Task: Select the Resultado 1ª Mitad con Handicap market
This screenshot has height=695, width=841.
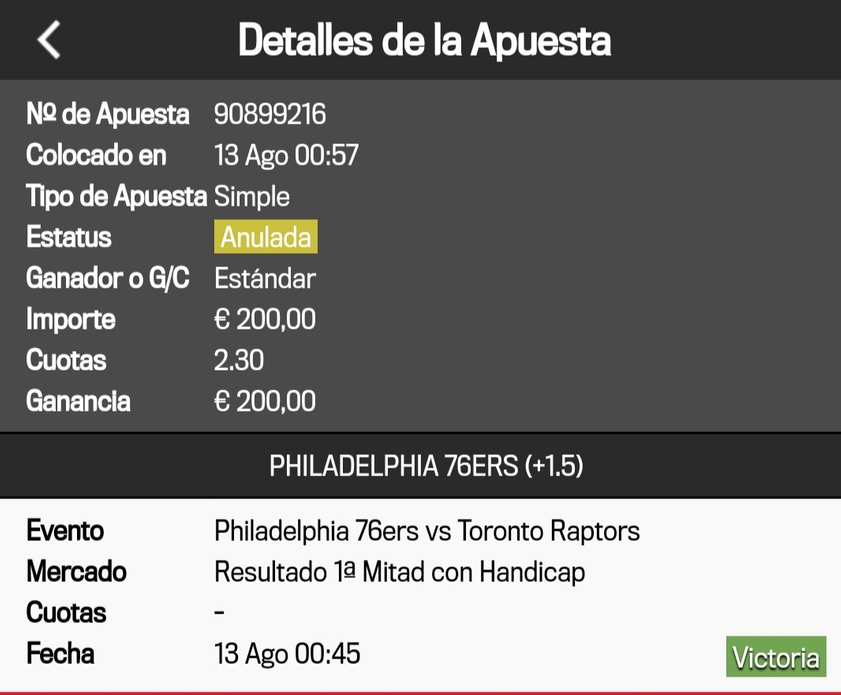Action: pos(400,572)
